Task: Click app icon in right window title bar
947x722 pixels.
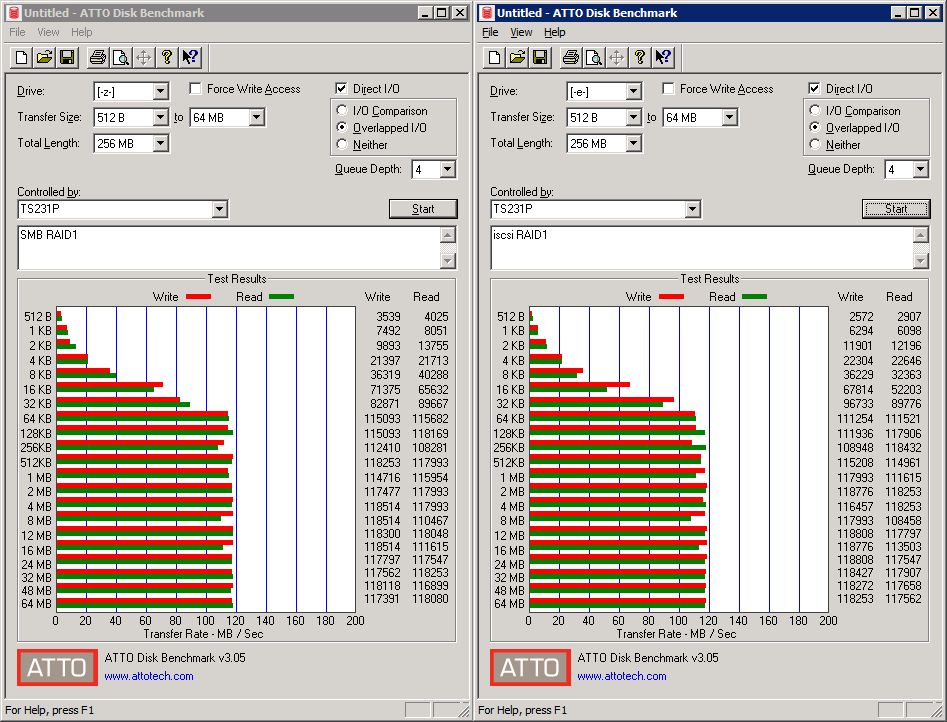Action: (x=487, y=13)
